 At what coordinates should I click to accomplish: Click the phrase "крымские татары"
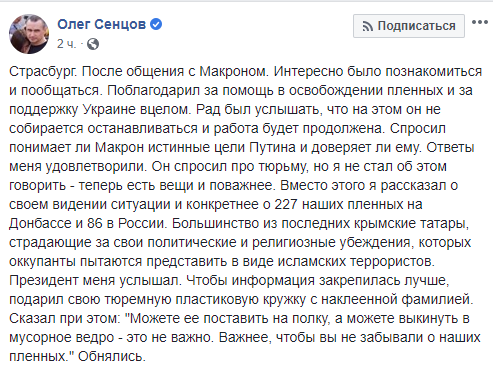coord(376,224)
